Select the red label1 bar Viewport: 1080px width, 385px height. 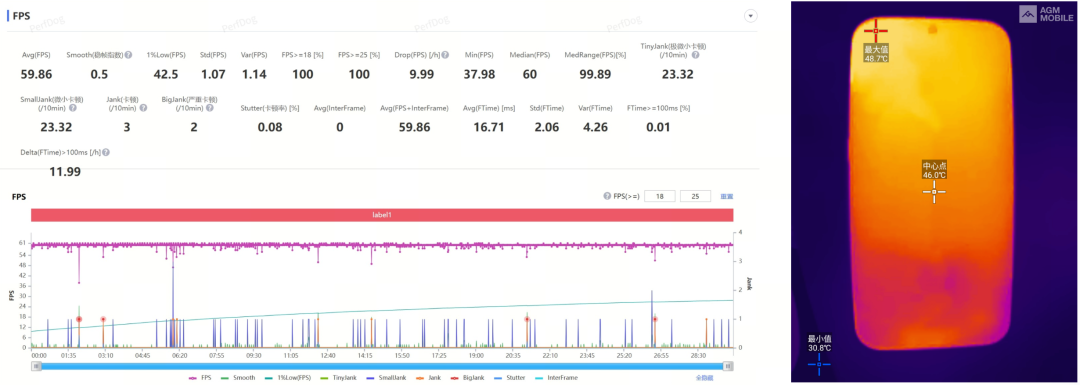pos(382,215)
